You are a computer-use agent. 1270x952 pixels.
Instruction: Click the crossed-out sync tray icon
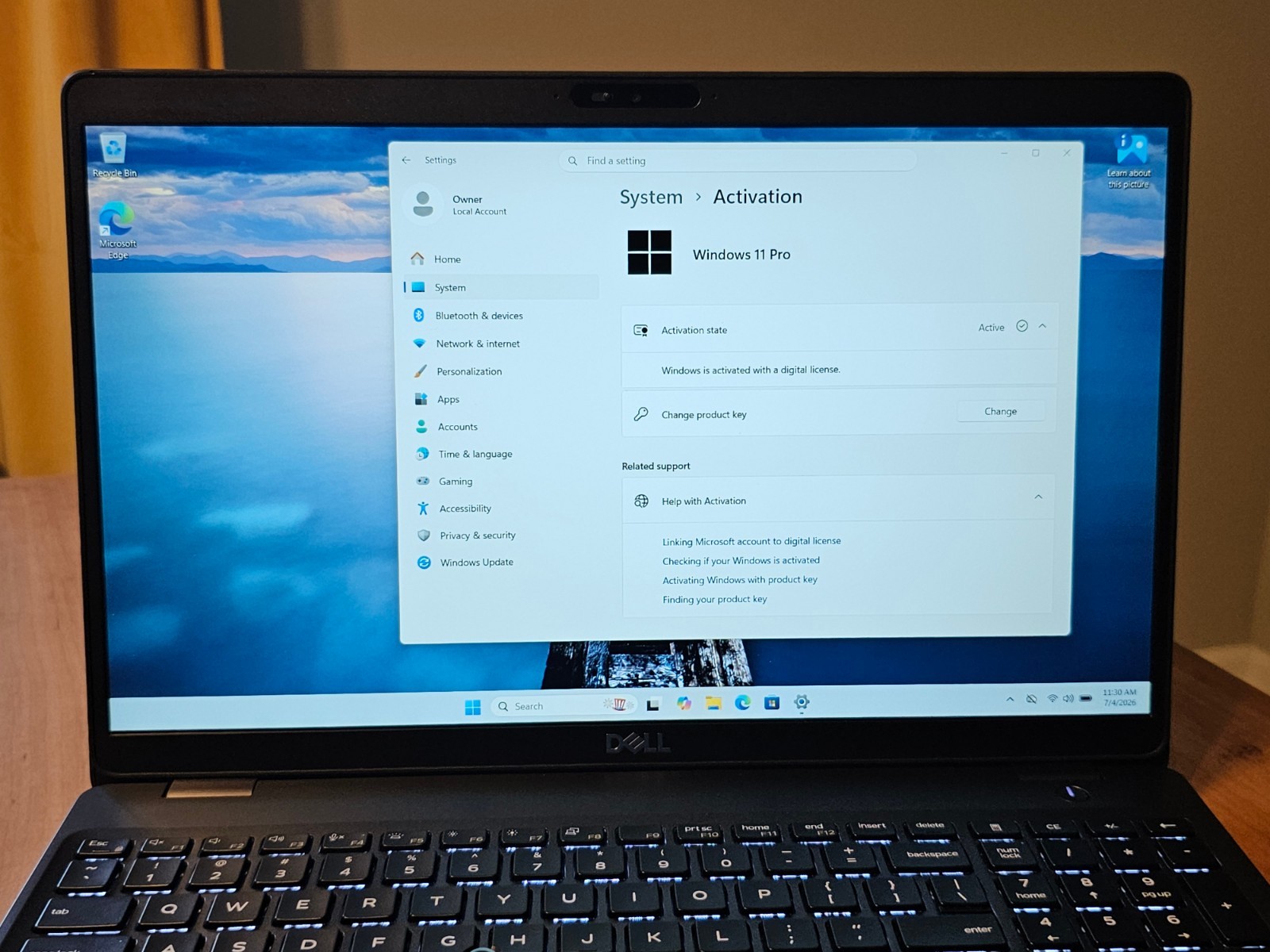point(1031,699)
